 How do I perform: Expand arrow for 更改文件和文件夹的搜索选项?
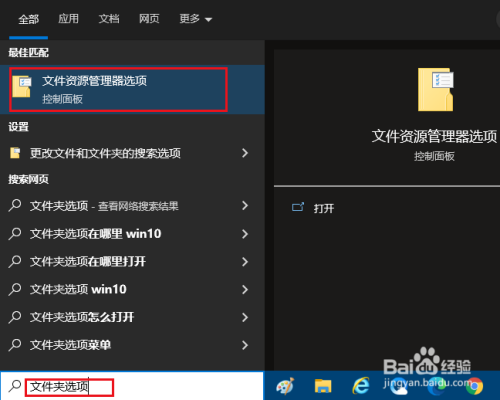(245, 153)
